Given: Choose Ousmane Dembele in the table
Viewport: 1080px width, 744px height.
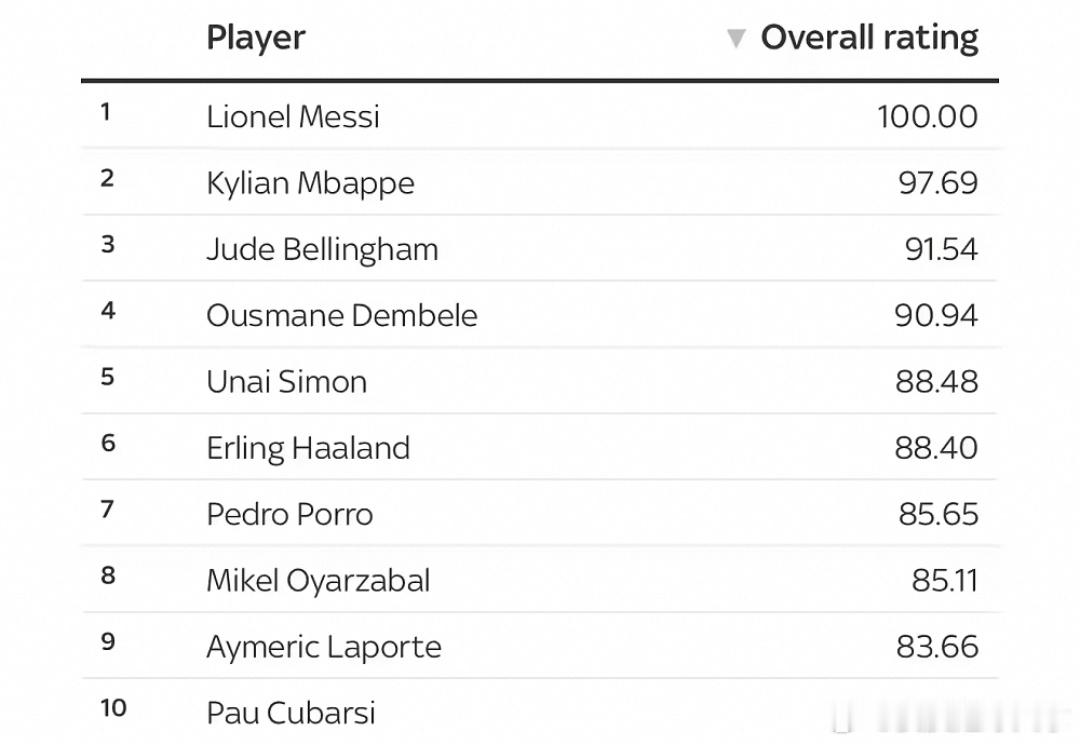Looking at the screenshot, I should [x=342, y=316].
